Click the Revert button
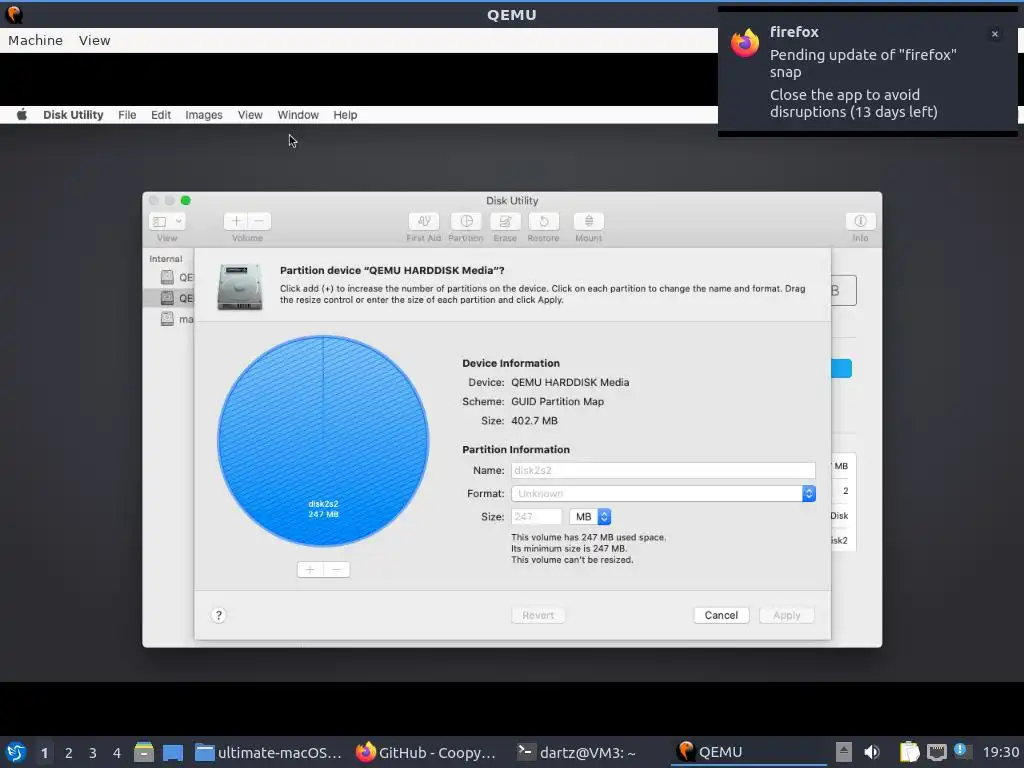1024x768 pixels. (537, 615)
